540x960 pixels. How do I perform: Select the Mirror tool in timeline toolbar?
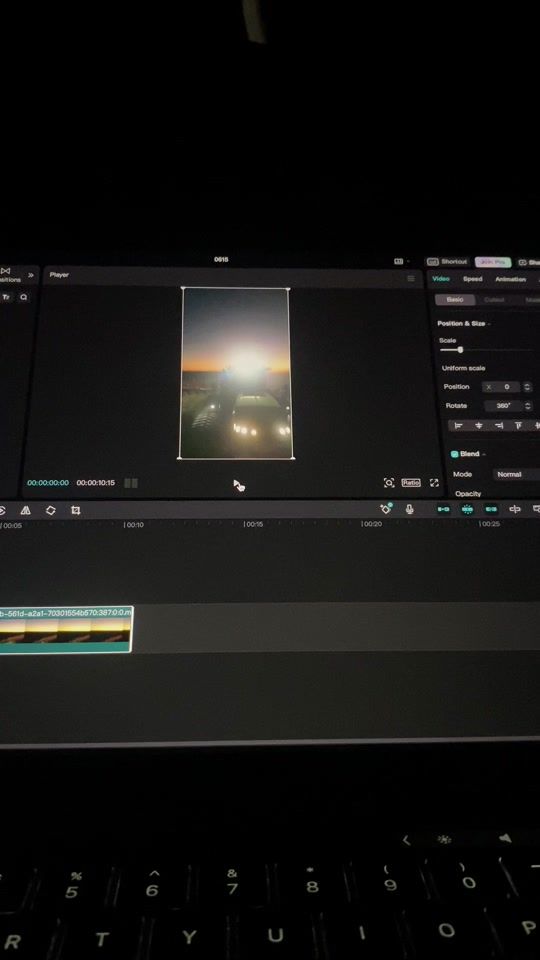point(25,510)
